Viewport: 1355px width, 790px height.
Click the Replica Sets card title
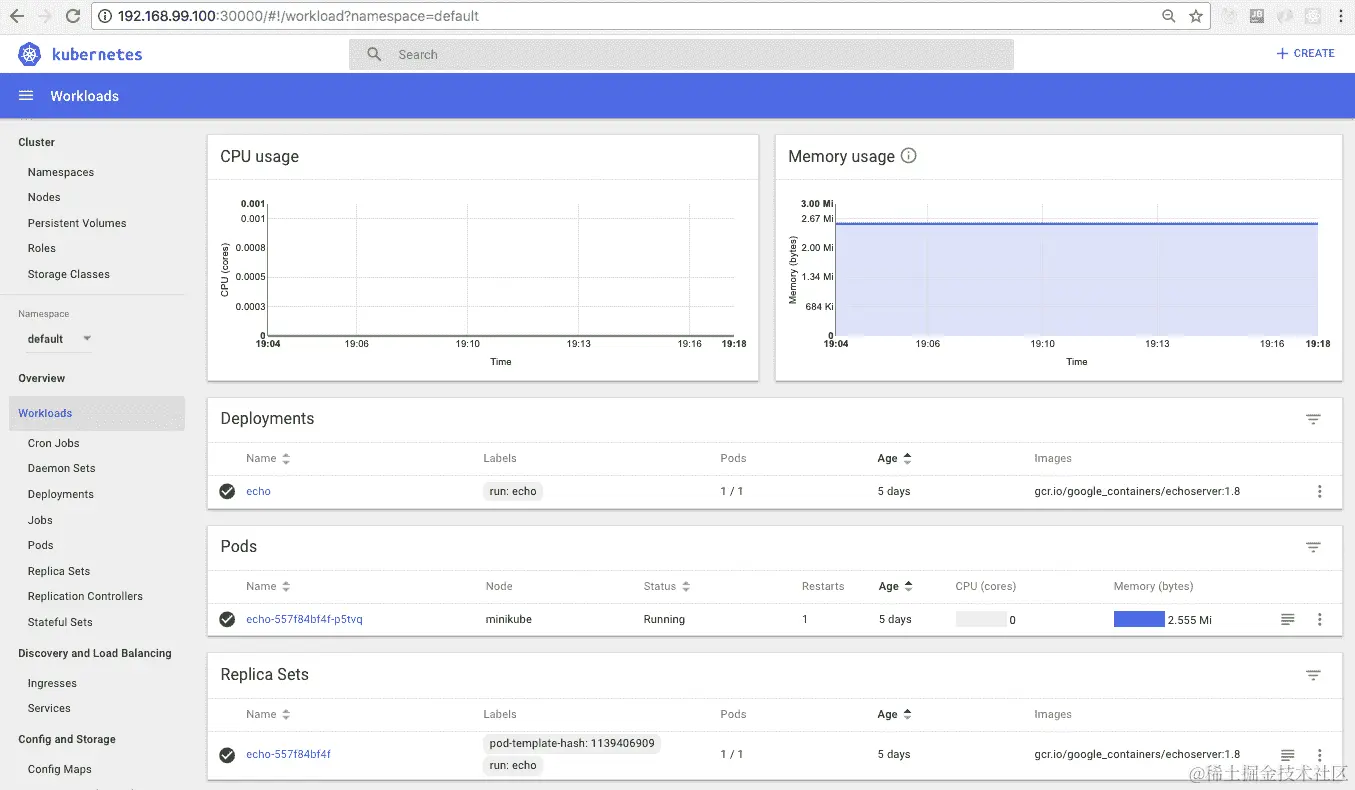click(264, 675)
